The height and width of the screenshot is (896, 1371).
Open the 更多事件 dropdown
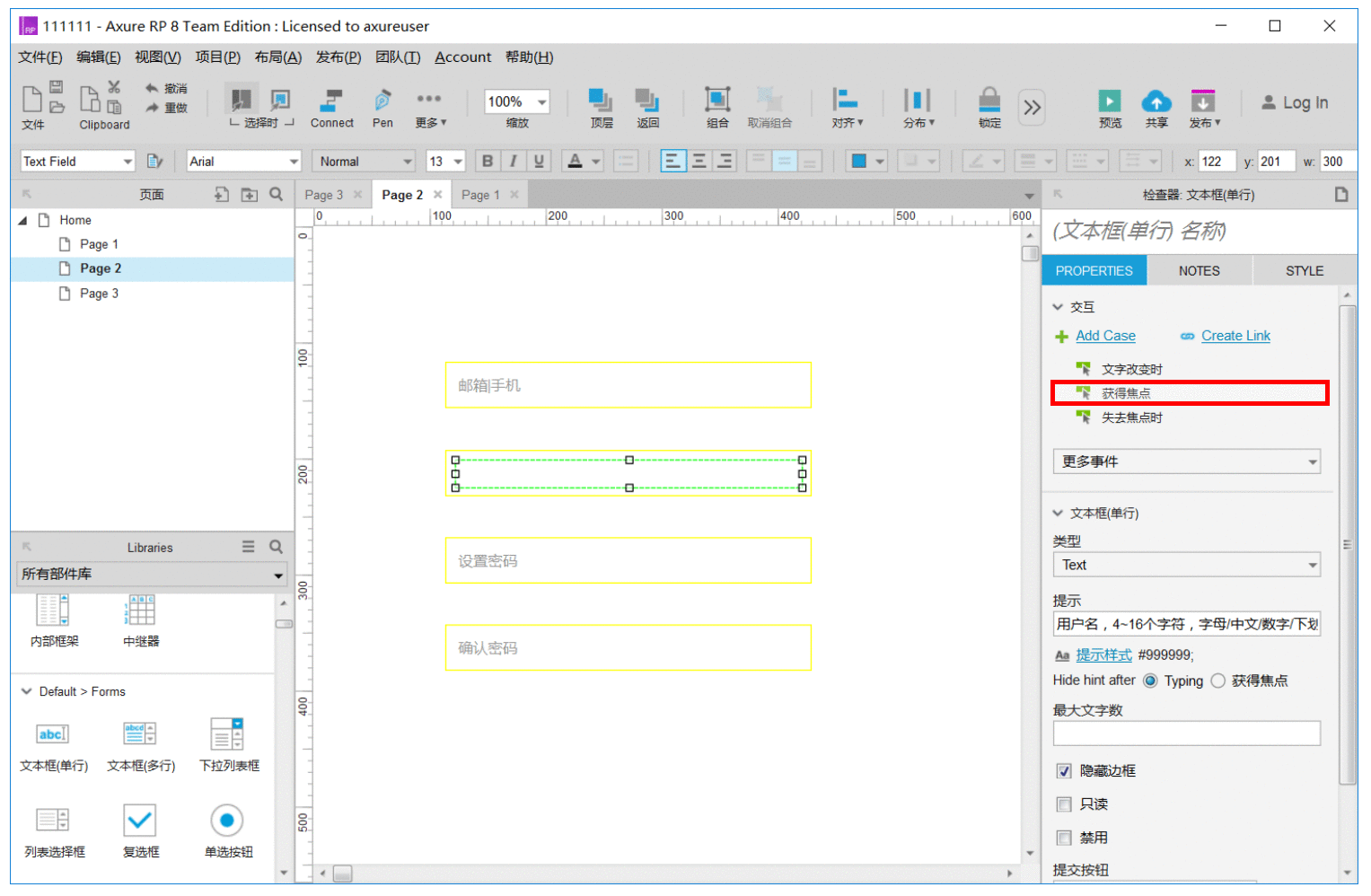[1187, 461]
